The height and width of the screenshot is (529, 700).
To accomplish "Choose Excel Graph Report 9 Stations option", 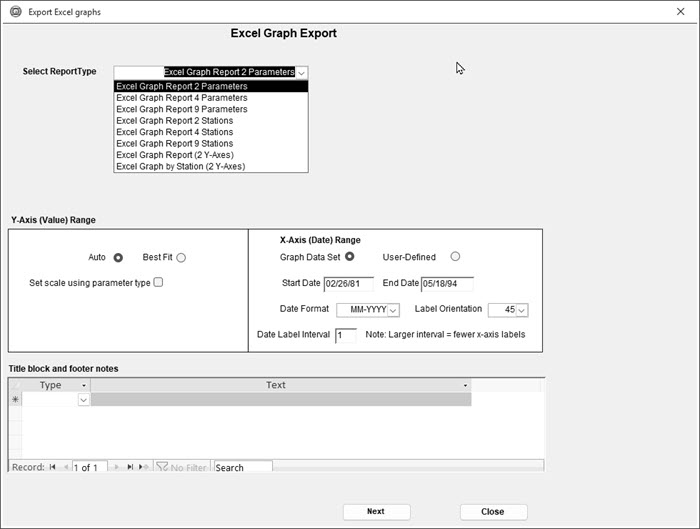I will click(x=211, y=144).
